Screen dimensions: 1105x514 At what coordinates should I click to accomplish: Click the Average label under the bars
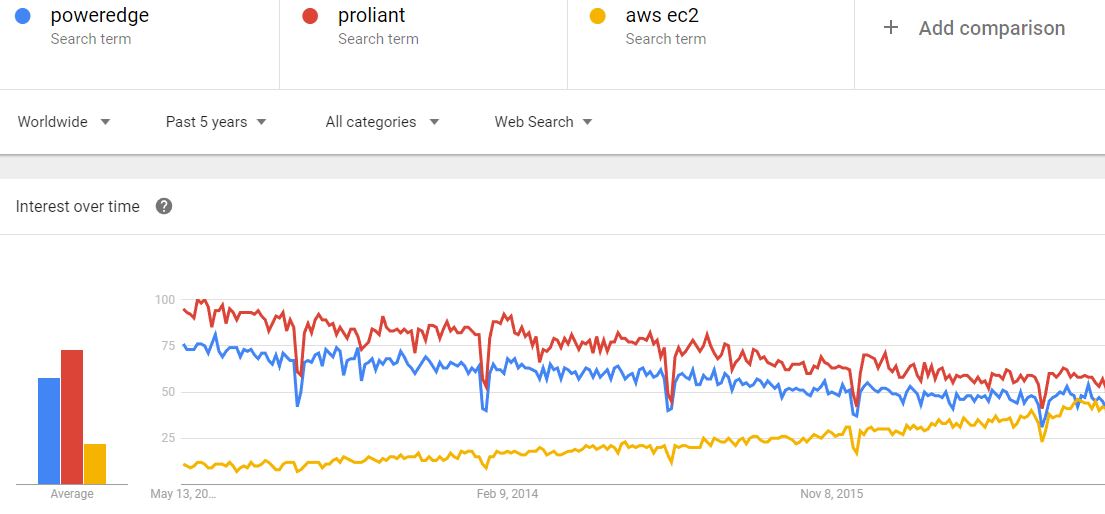click(72, 494)
